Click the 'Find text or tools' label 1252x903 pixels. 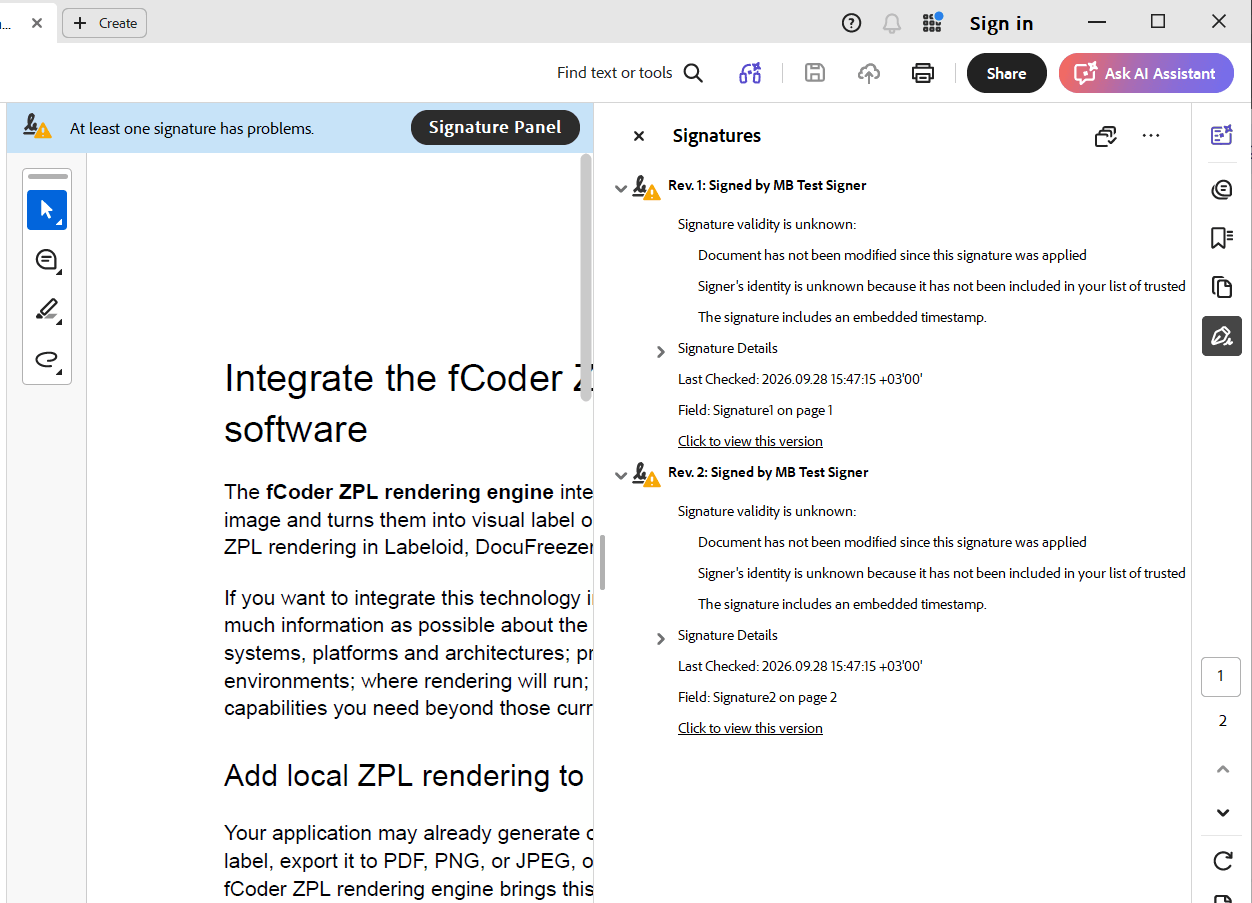coord(614,73)
